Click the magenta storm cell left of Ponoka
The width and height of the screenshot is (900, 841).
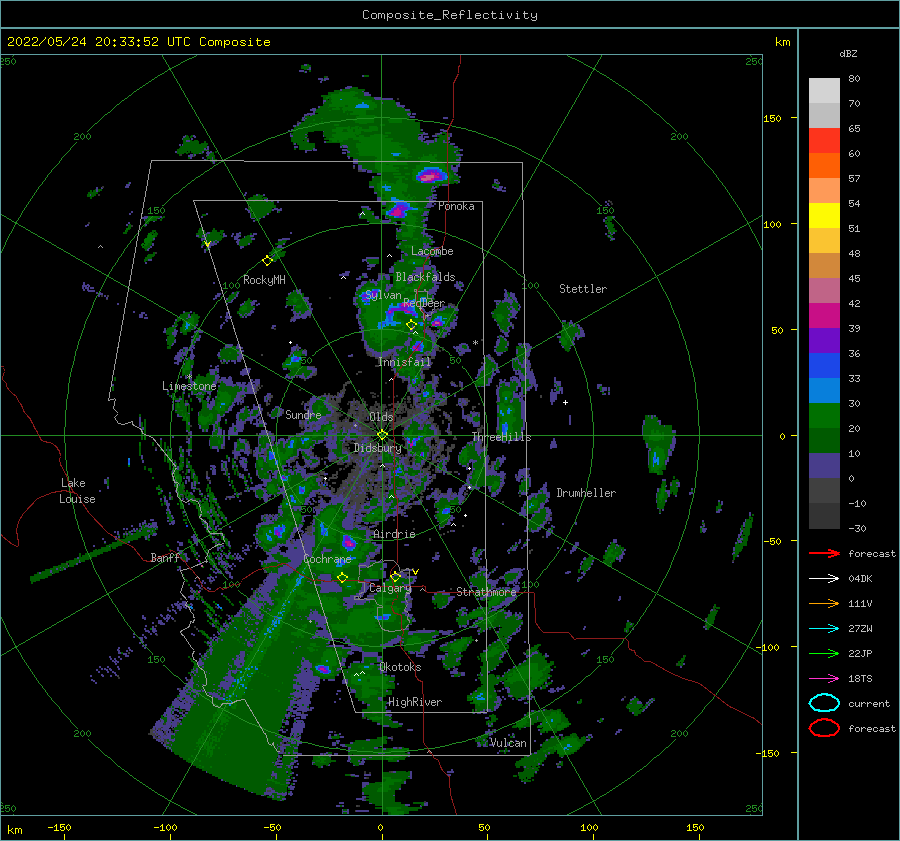coord(399,209)
